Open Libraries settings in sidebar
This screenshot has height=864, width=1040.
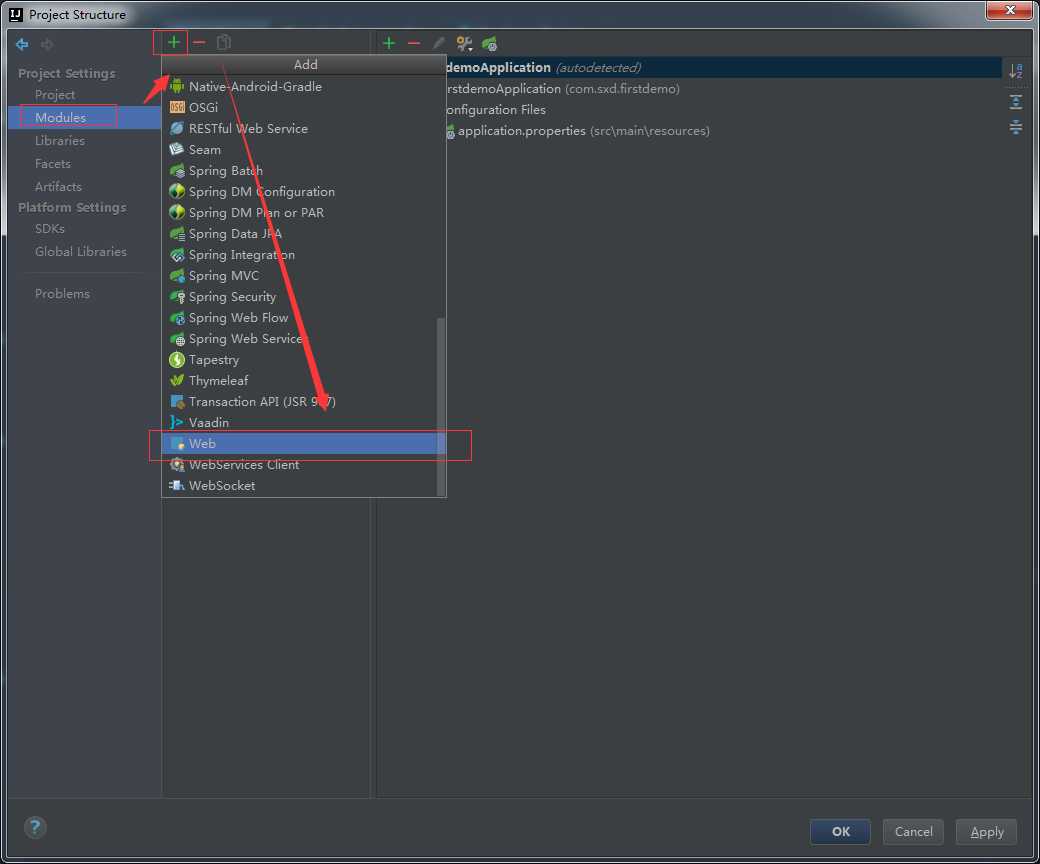point(60,141)
